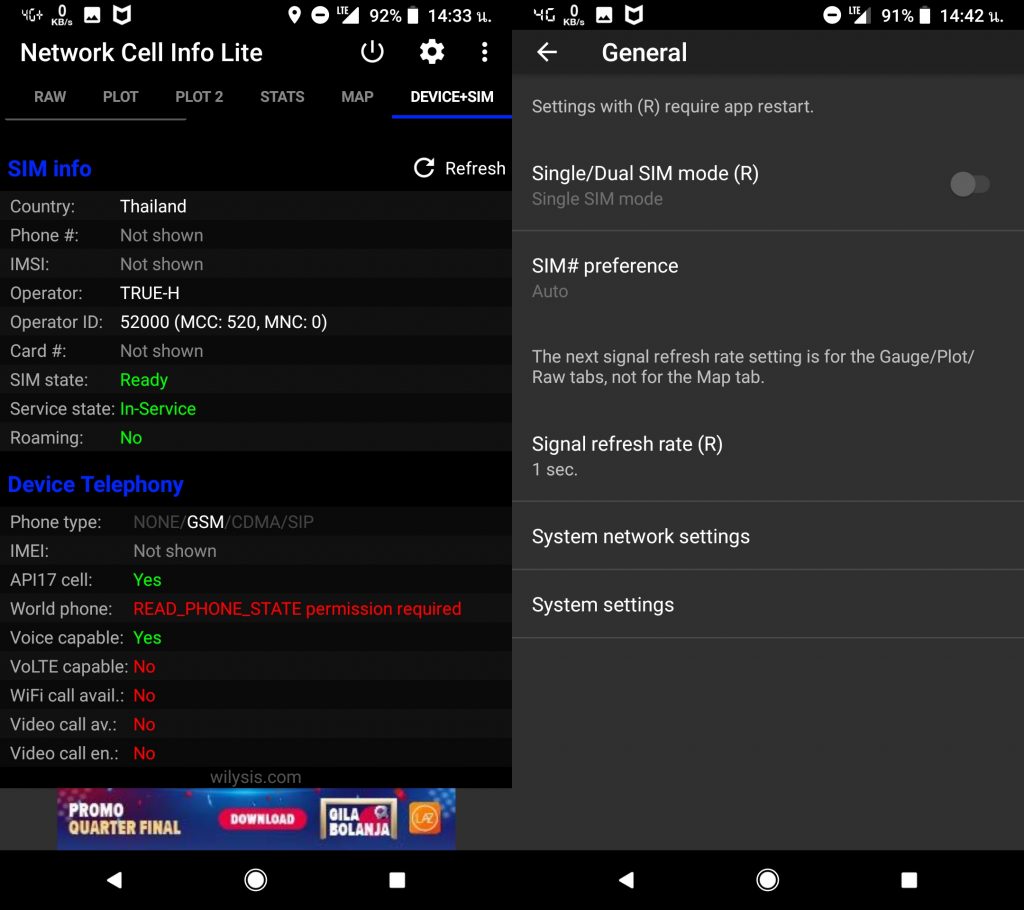The image size is (1024, 910).
Task: Tap the Refresh circular arrow icon
Action: click(x=424, y=168)
